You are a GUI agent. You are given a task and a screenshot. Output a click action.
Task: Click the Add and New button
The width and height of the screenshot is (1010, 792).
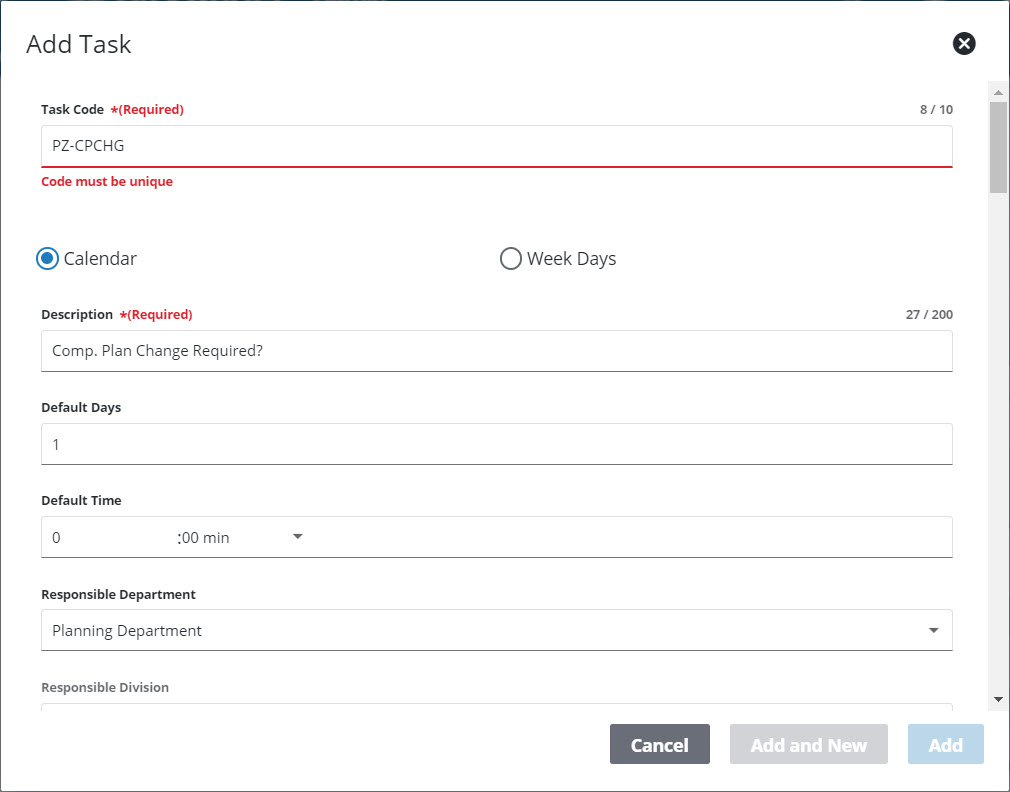tap(808, 744)
